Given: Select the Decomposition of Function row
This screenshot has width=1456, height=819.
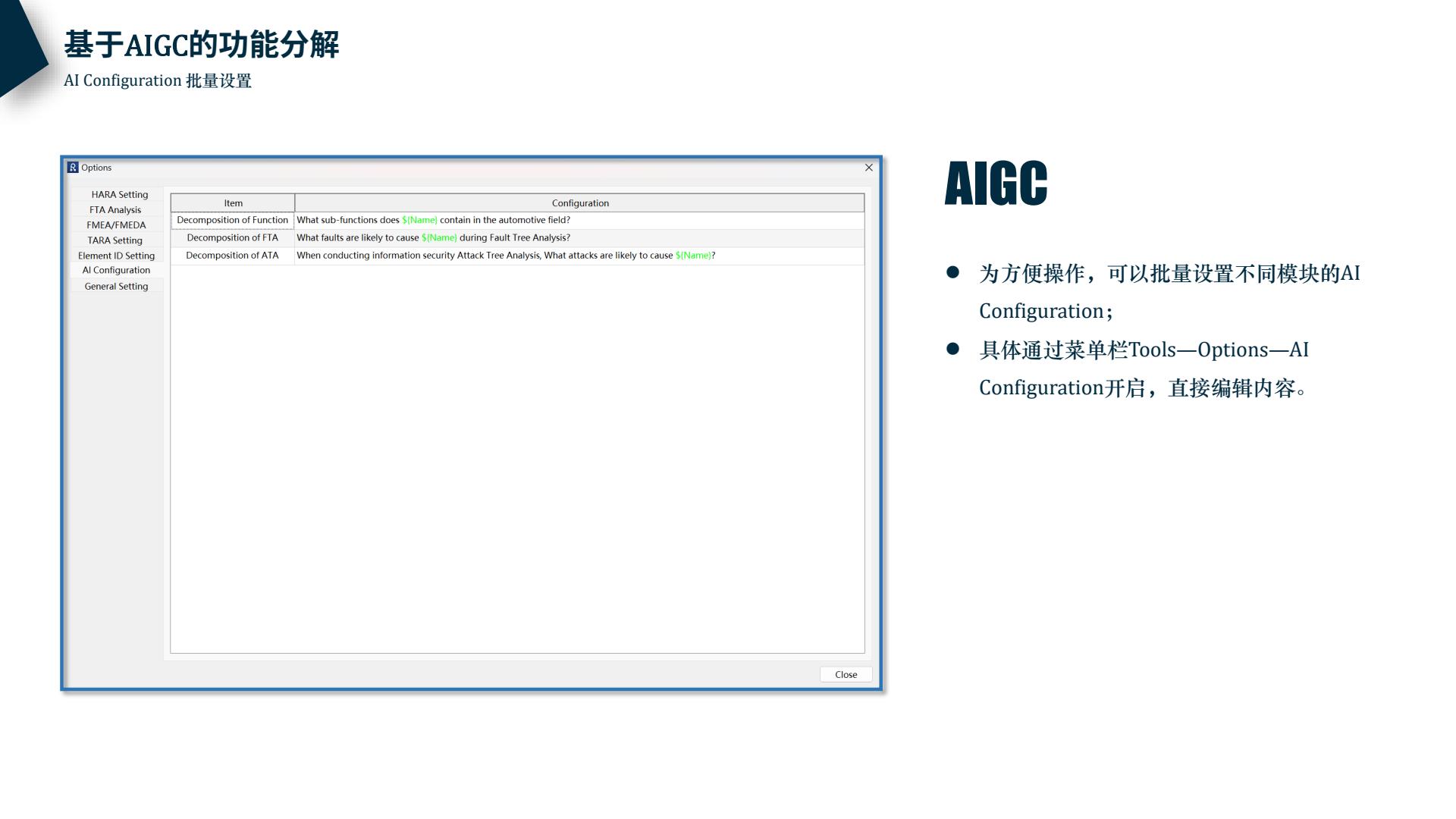Looking at the screenshot, I should click(x=232, y=220).
